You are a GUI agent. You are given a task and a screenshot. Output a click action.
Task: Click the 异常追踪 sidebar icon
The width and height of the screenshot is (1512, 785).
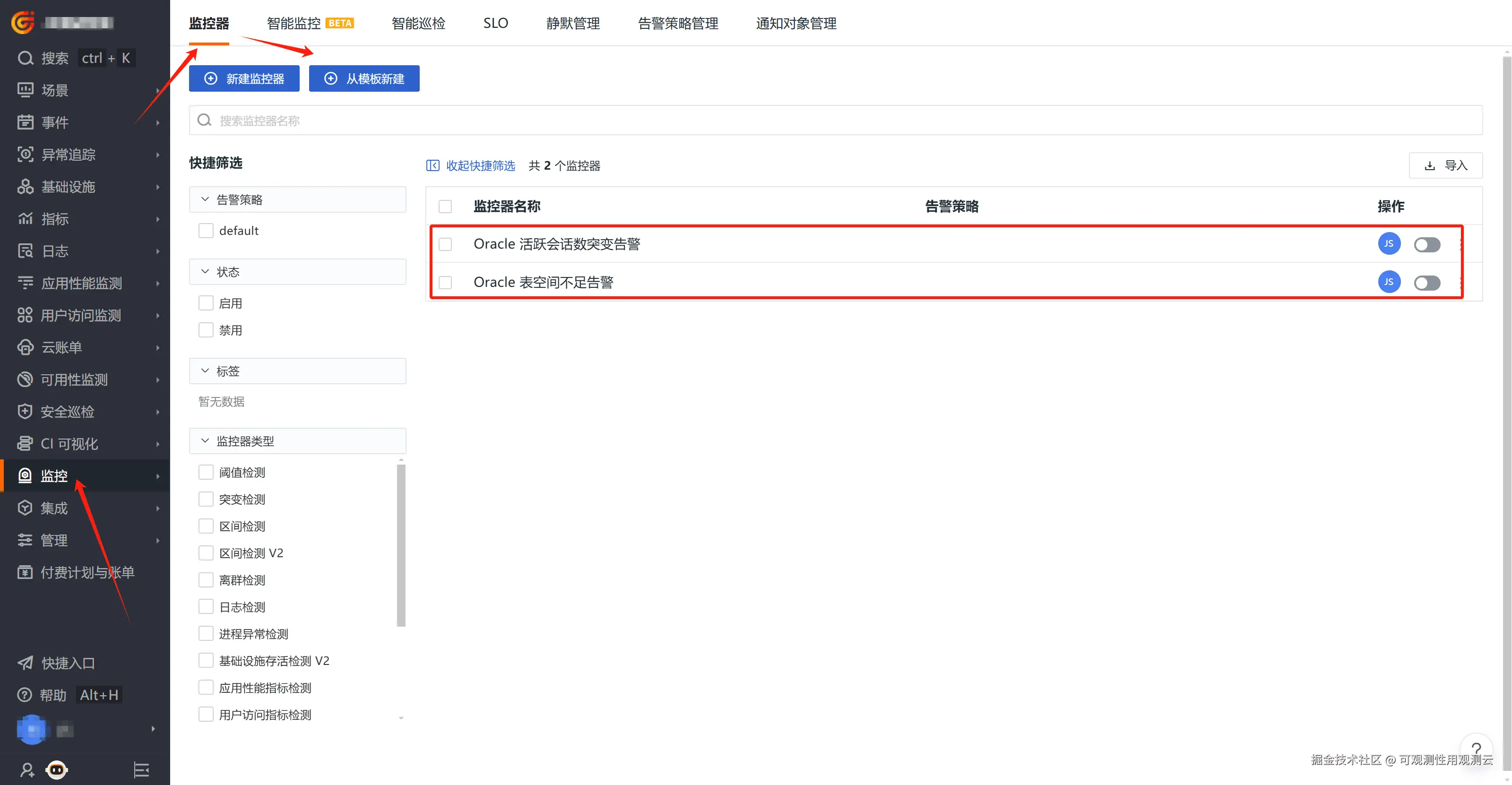(x=25, y=154)
